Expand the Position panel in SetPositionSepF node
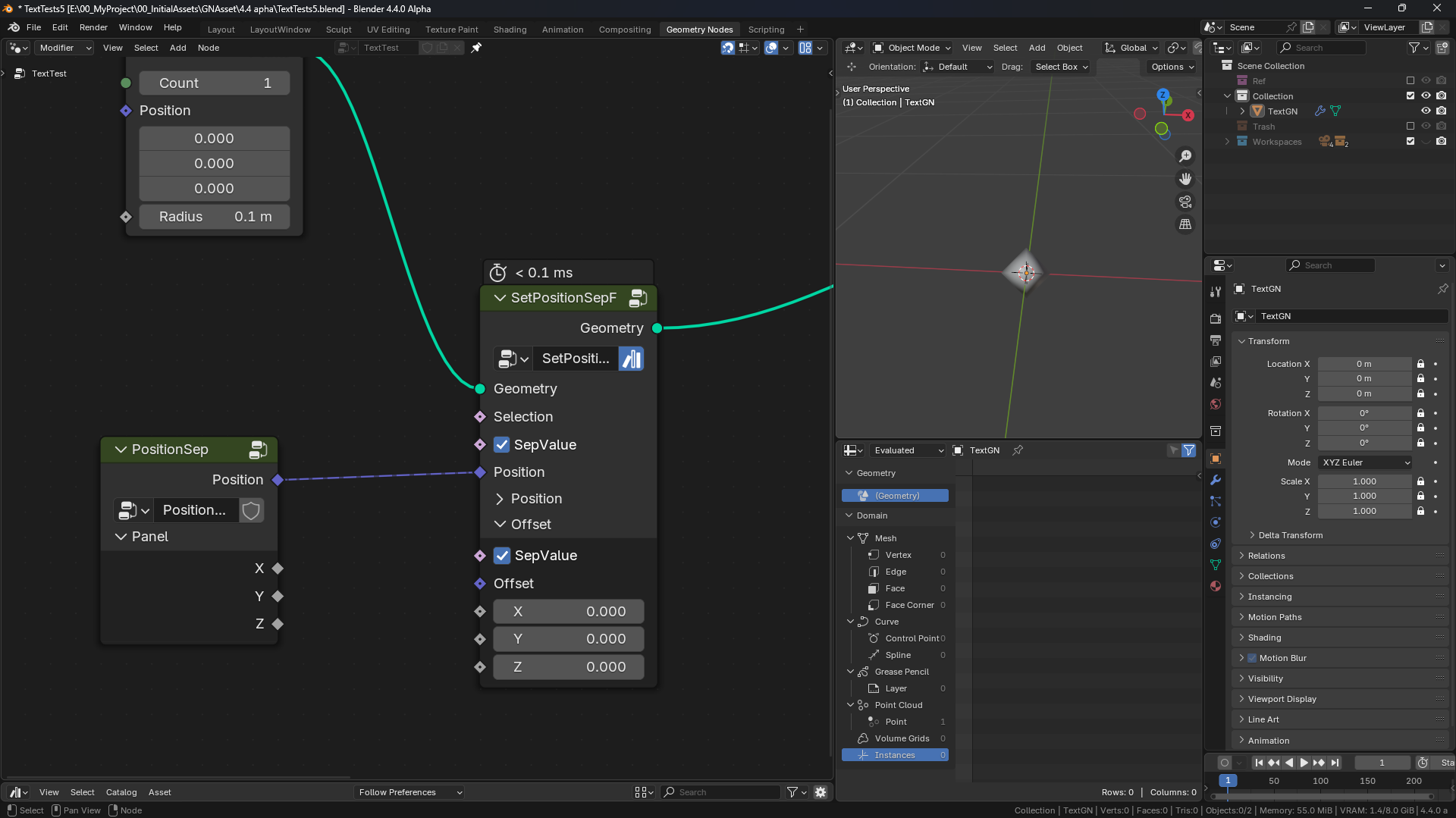1456x818 pixels. pos(500,499)
